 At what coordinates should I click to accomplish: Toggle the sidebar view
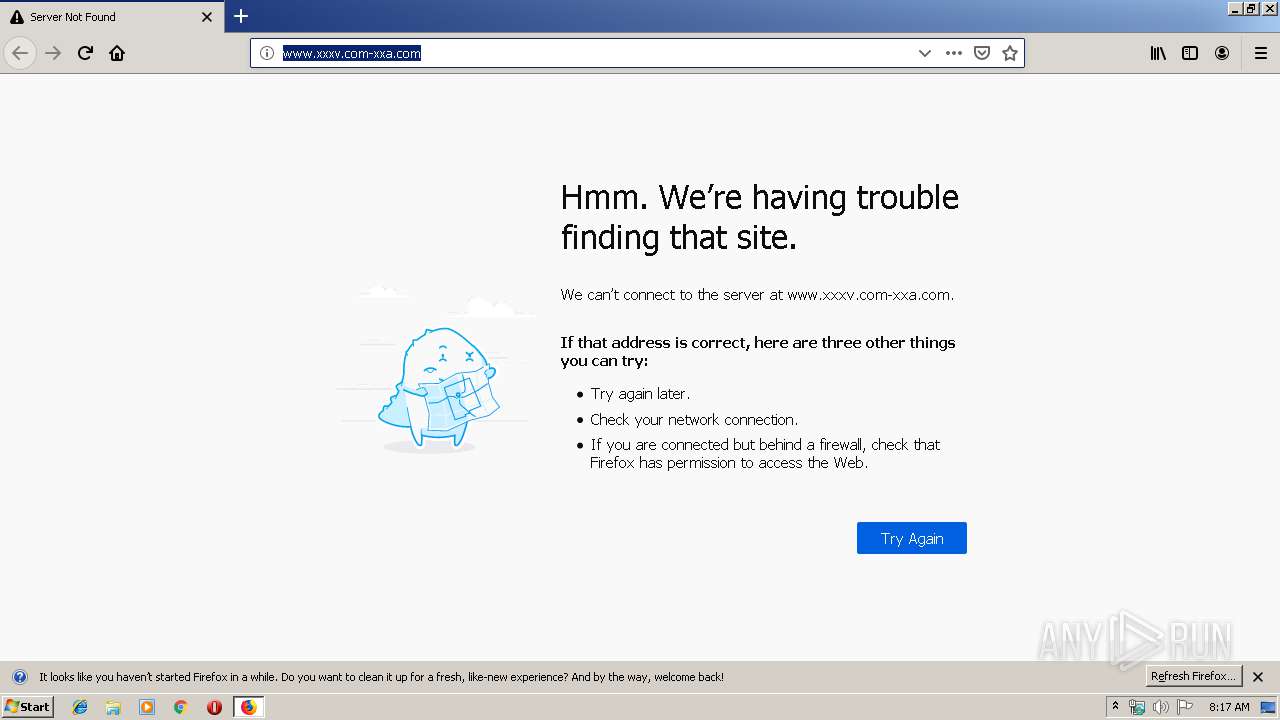[1190, 53]
